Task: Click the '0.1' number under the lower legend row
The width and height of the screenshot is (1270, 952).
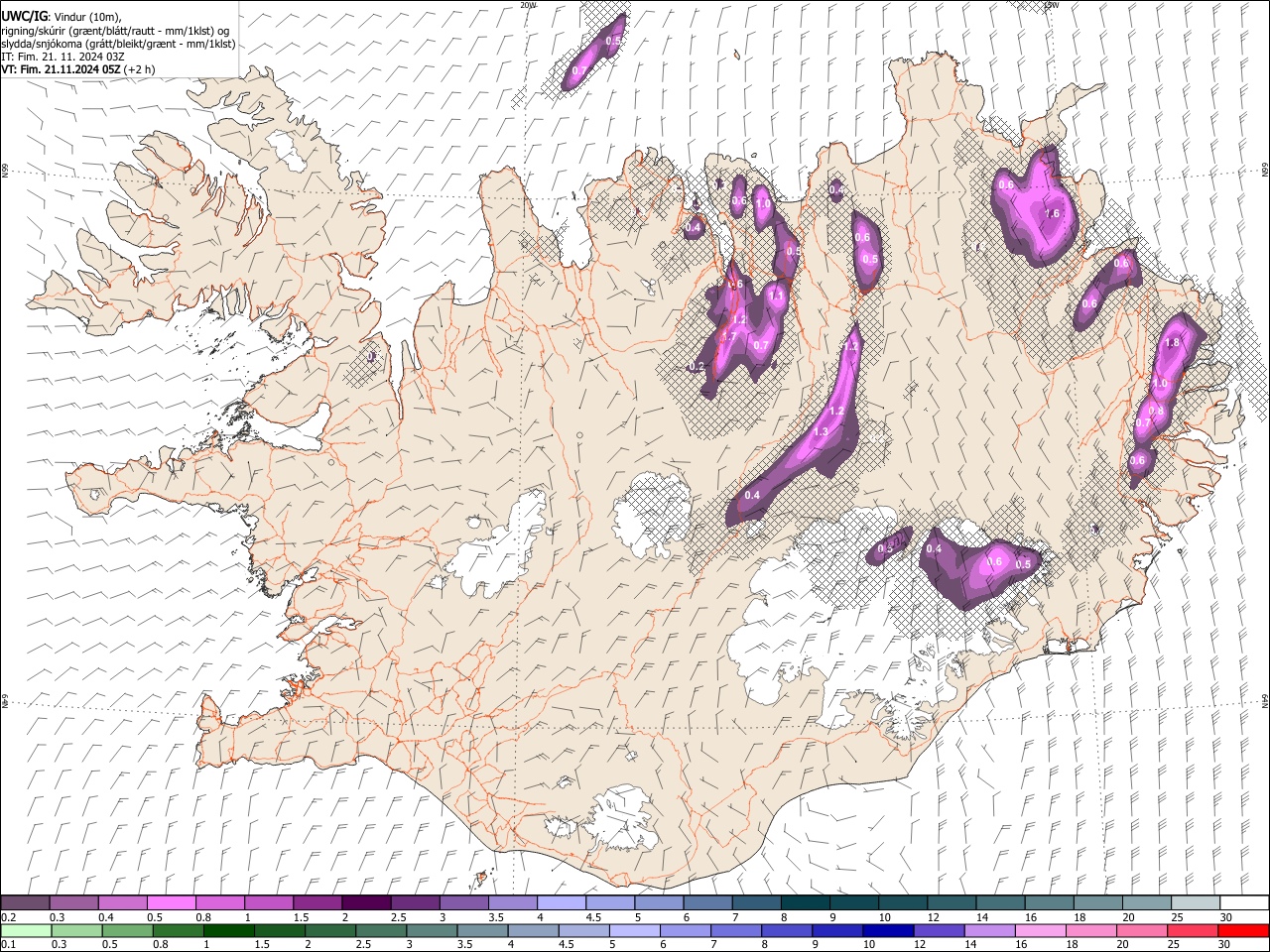Action: pyautogui.click(x=8, y=945)
